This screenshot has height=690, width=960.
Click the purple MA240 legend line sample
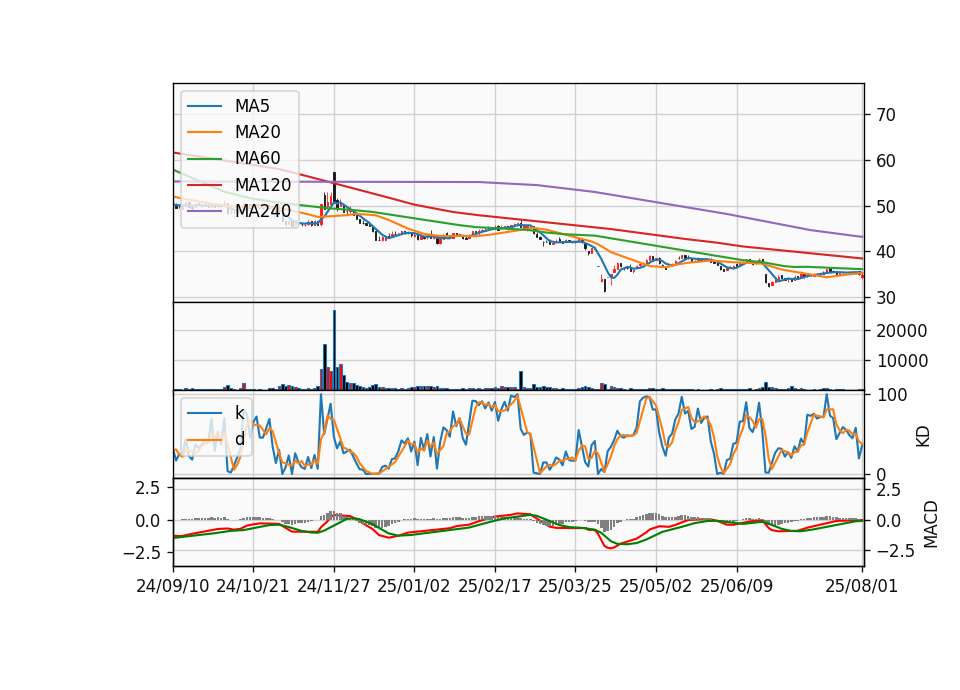click(x=204, y=211)
